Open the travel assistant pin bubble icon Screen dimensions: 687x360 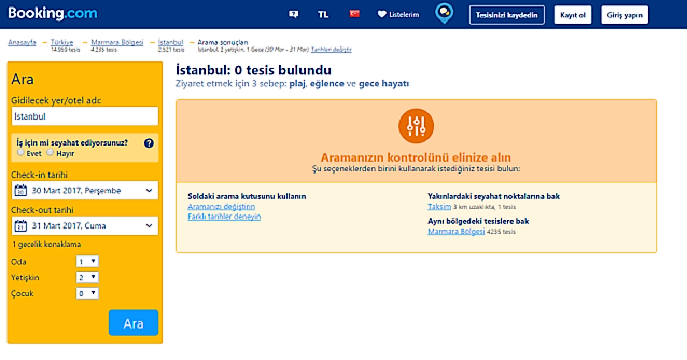pyautogui.click(x=444, y=14)
